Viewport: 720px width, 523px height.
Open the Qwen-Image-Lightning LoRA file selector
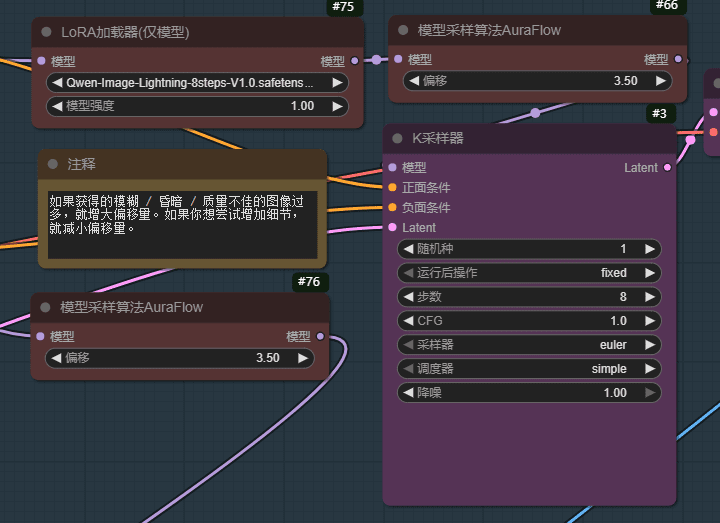[197, 83]
